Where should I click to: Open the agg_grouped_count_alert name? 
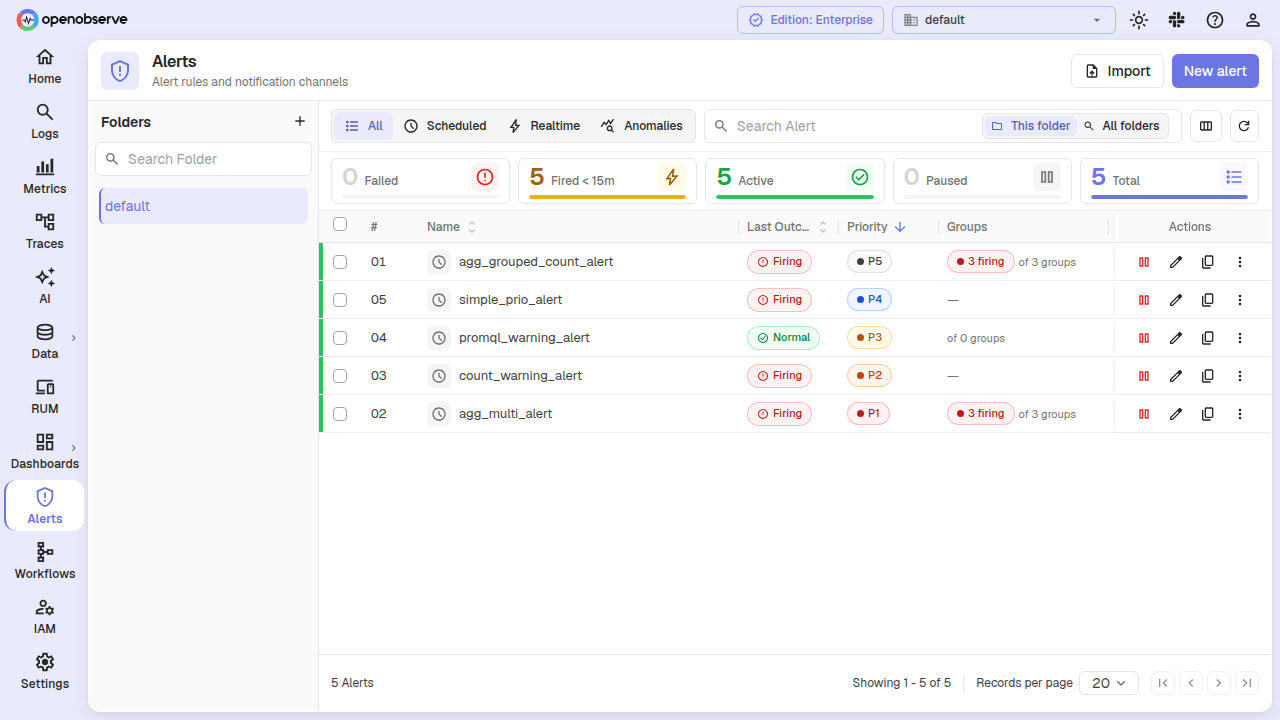pos(536,262)
